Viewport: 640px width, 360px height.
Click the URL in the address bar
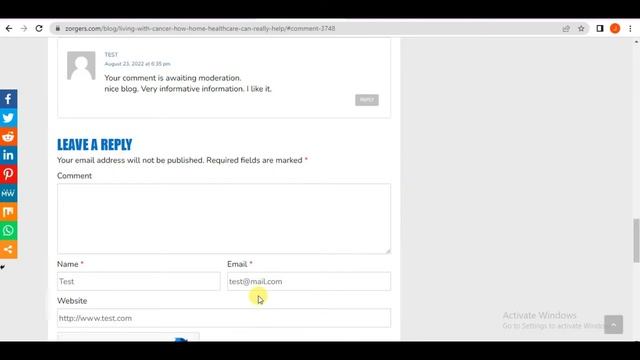click(x=200, y=29)
